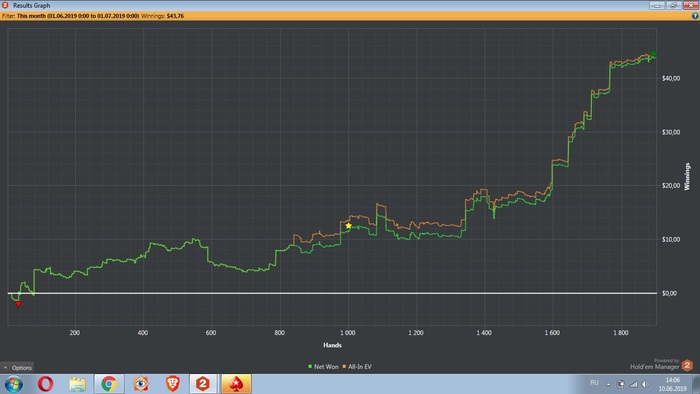The height and width of the screenshot is (394, 700).
Task: Launch Opera browser from taskbar
Action: 46,384
